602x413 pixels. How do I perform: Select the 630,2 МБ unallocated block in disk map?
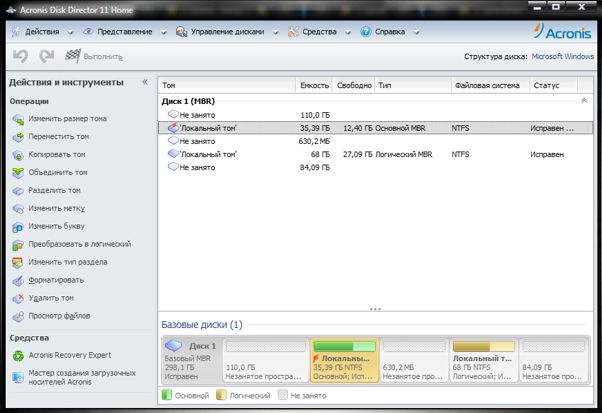point(414,360)
